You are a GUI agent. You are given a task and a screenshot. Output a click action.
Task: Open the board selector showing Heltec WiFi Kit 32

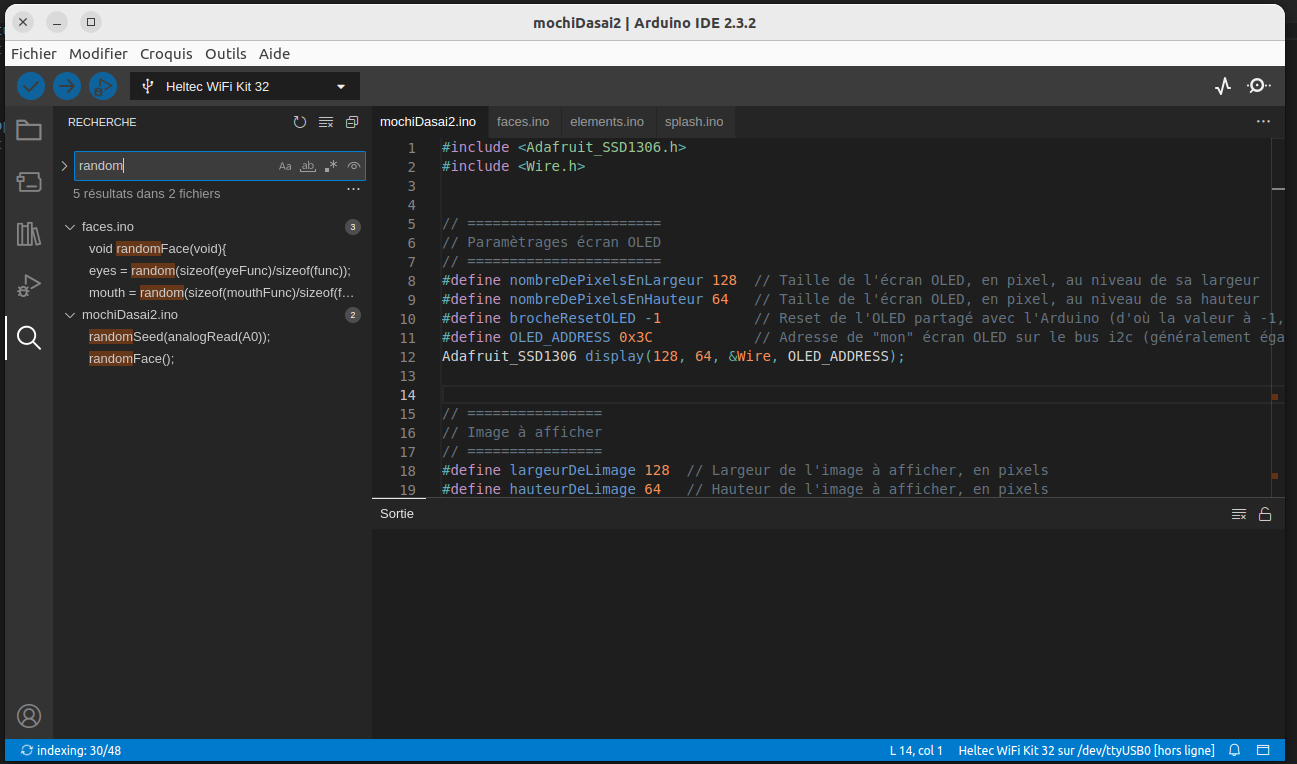point(244,86)
